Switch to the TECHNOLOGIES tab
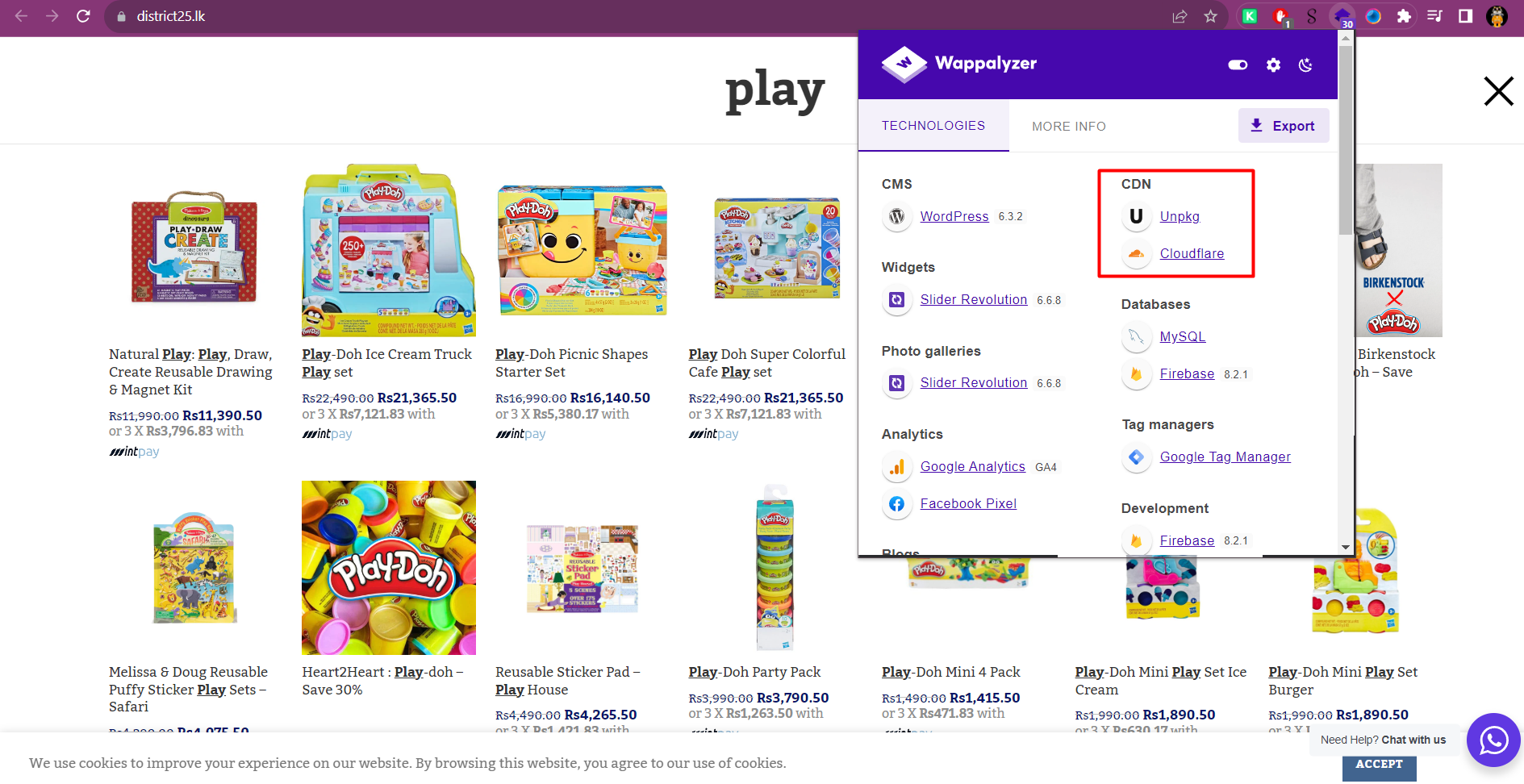 coord(933,126)
